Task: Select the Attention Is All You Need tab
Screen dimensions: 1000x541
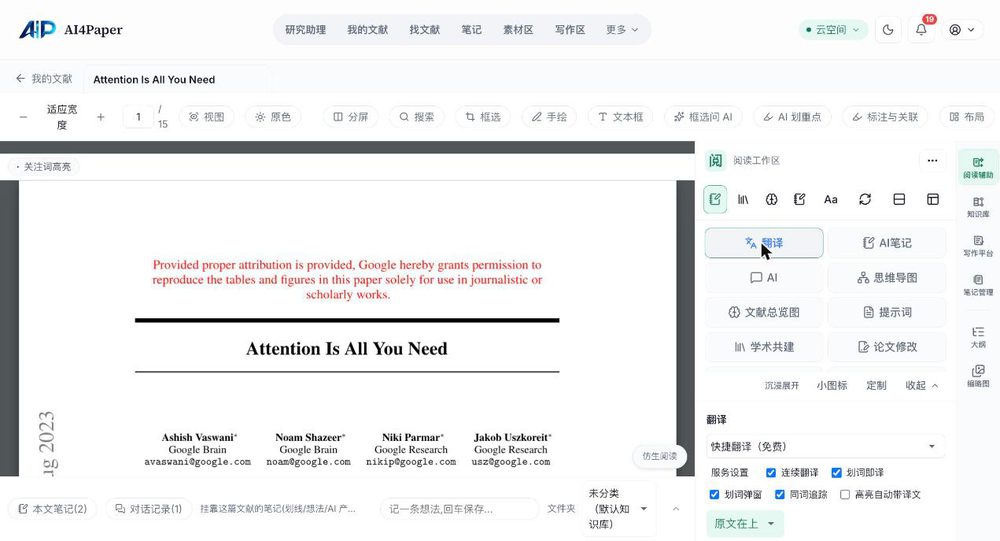Action: 154,80
